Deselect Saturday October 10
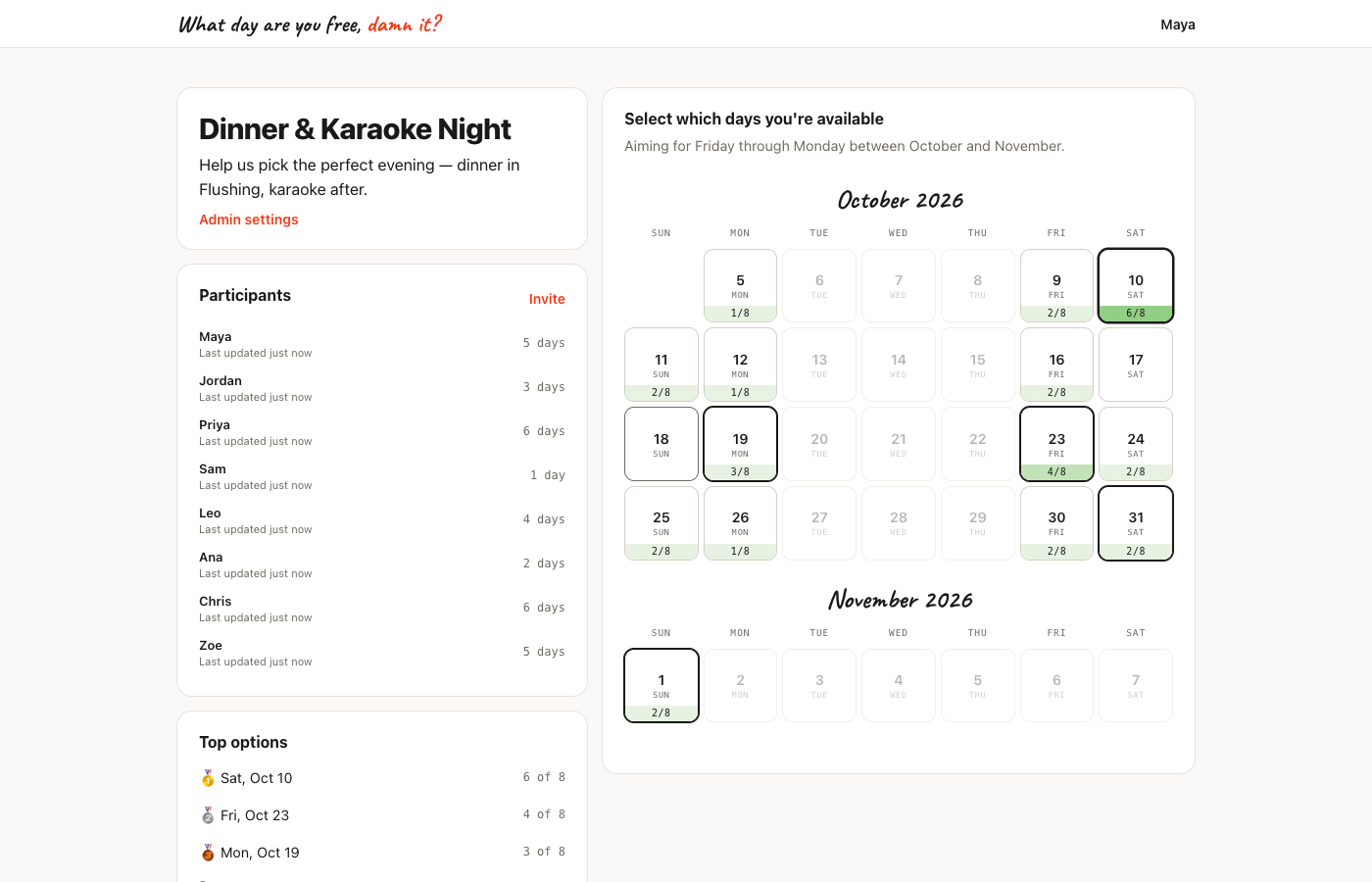Viewport: 1372px width, 882px height. point(1136,285)
